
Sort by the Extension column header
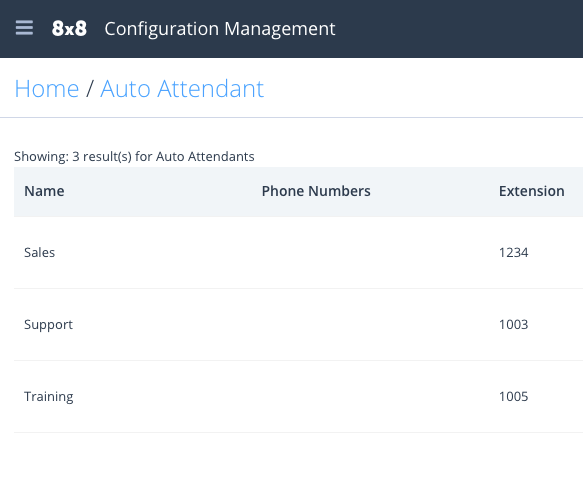pyautogui.click(x=532, y=191)
